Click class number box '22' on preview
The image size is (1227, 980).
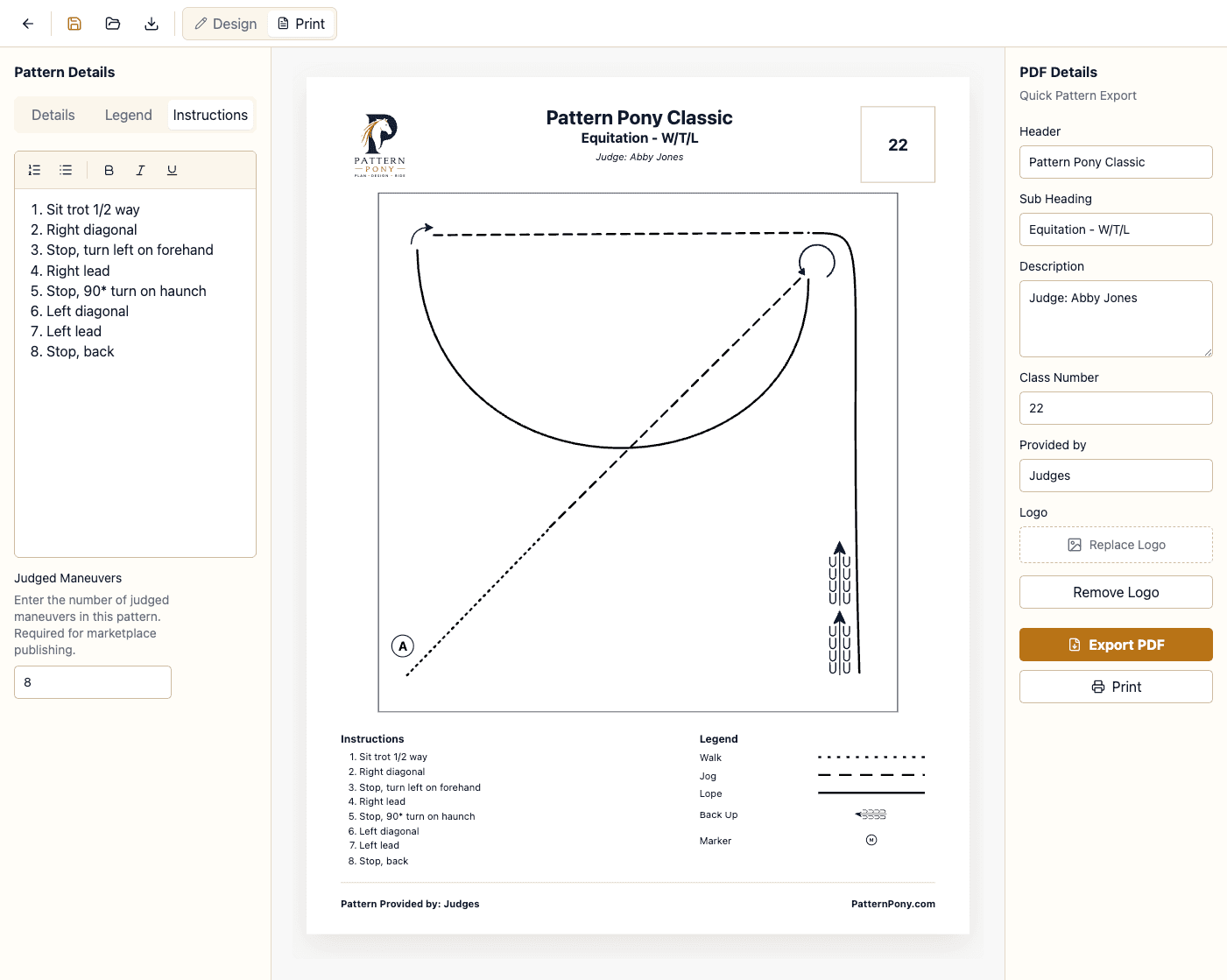point(898,145)
